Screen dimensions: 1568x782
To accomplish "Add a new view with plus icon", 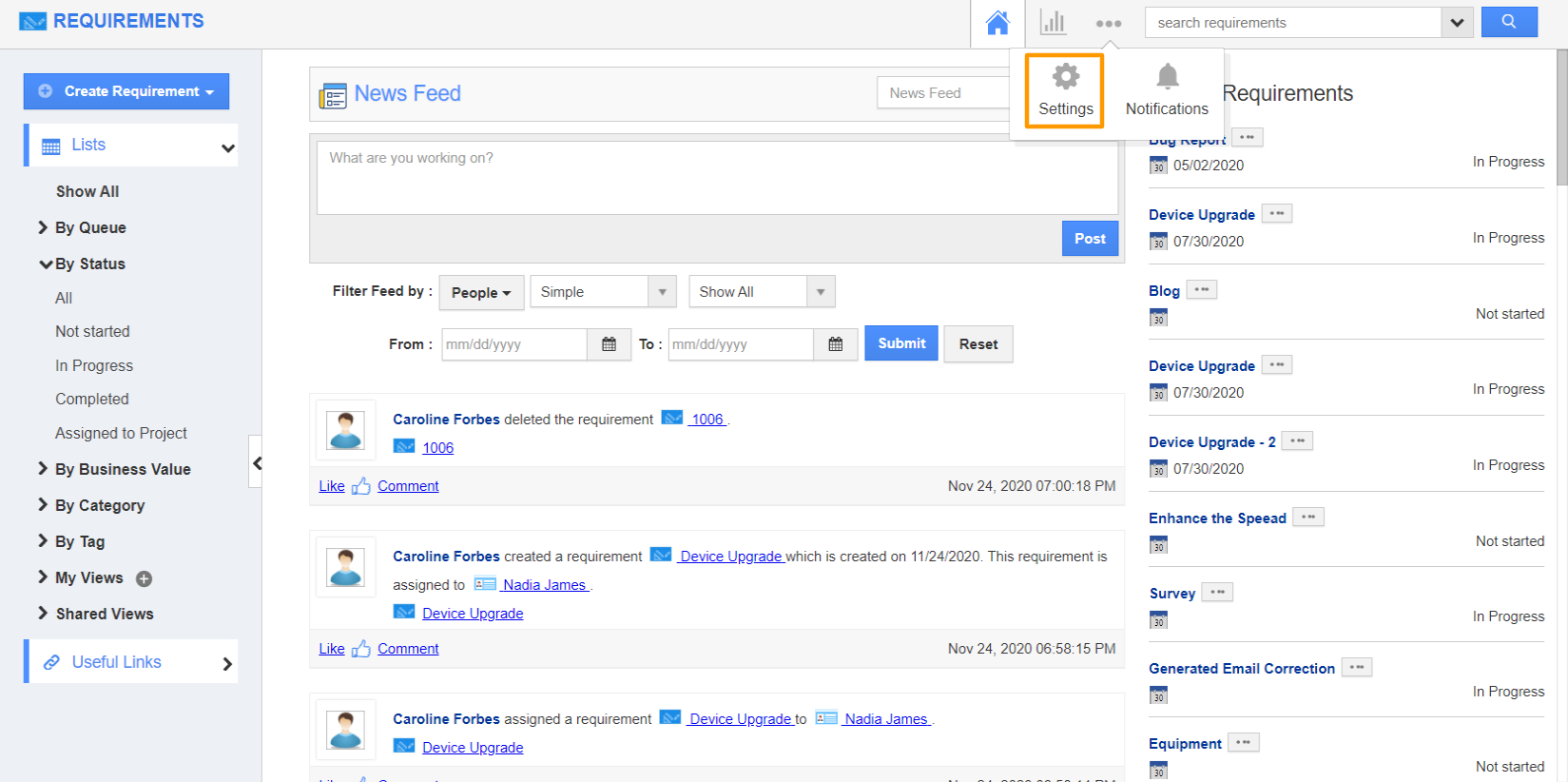I will [145, 578].
